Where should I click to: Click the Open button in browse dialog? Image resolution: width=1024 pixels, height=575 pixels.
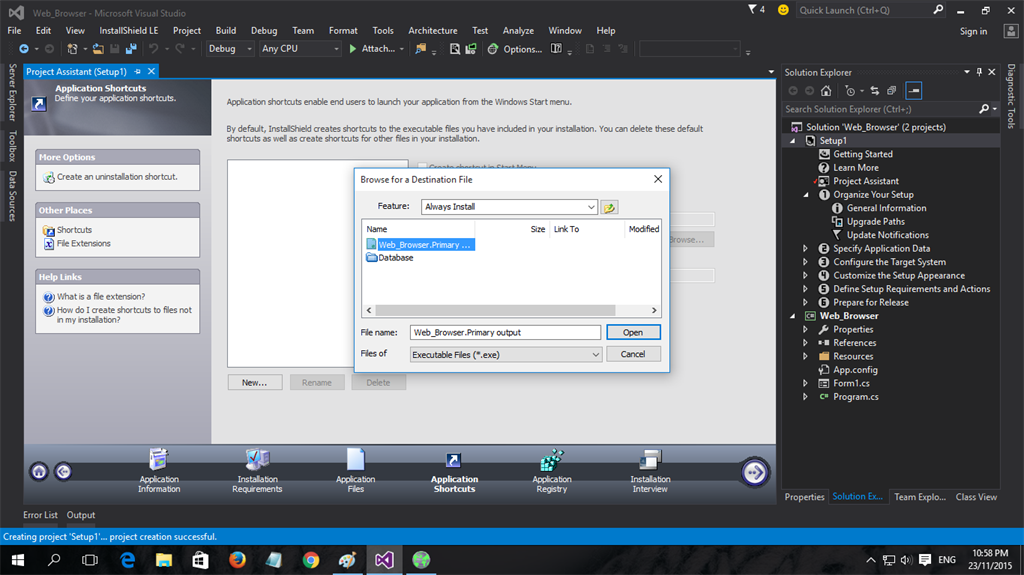(x=633, y=333)
